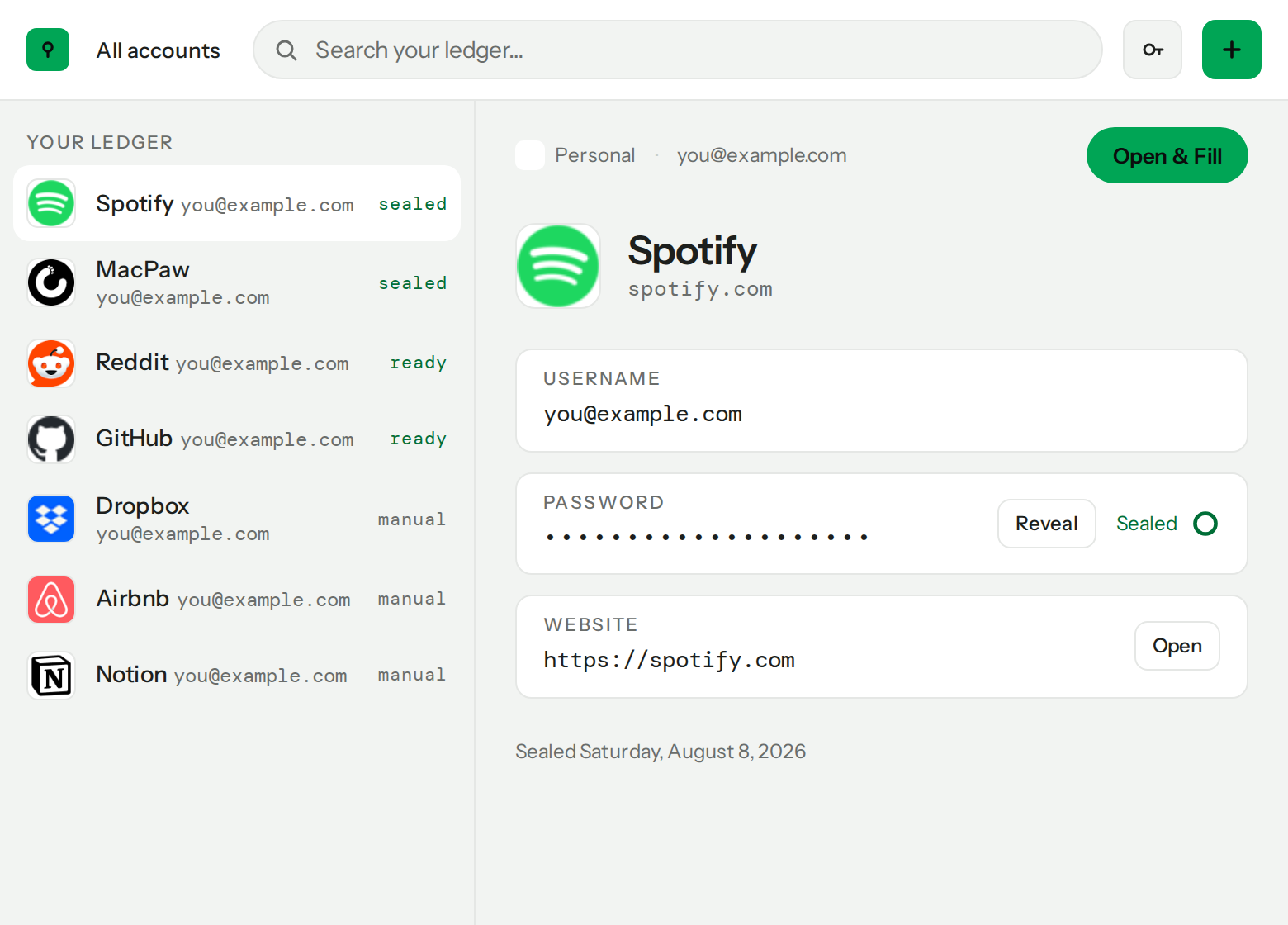Click the Reddit logo icon
The image size is (1288, 925).
point(51,363)
